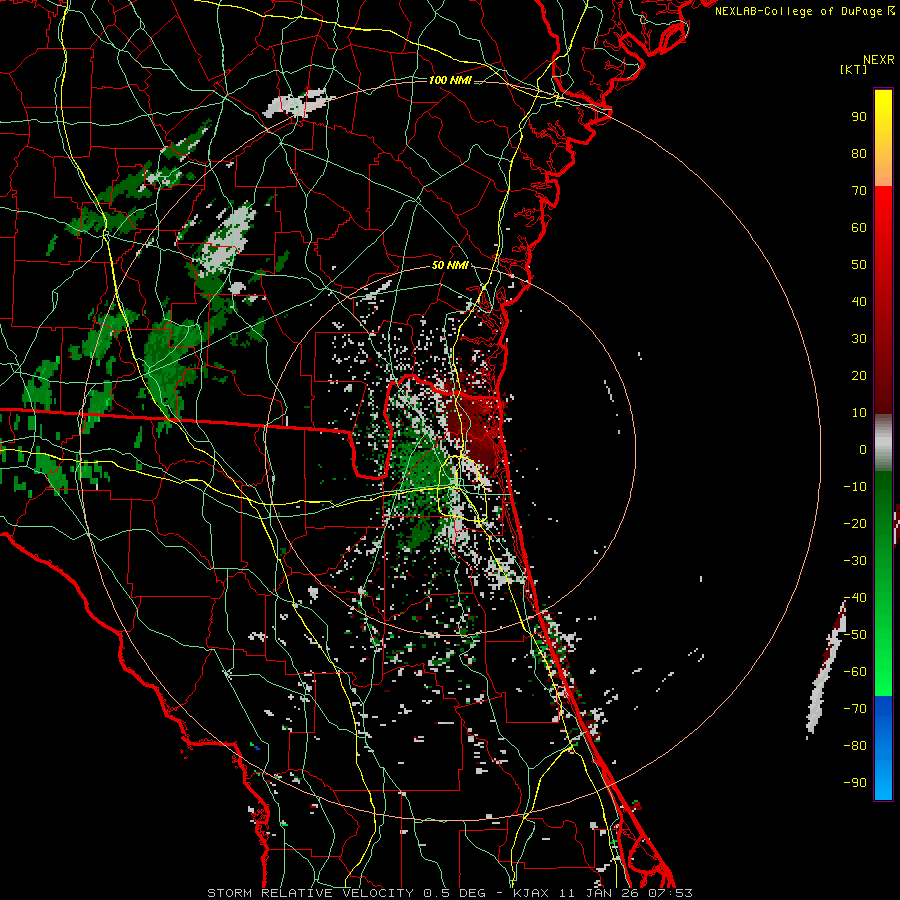This screenshot has height=900, width=900.
Task: Click the NEXR label above the scale
Action: (878, 60)
